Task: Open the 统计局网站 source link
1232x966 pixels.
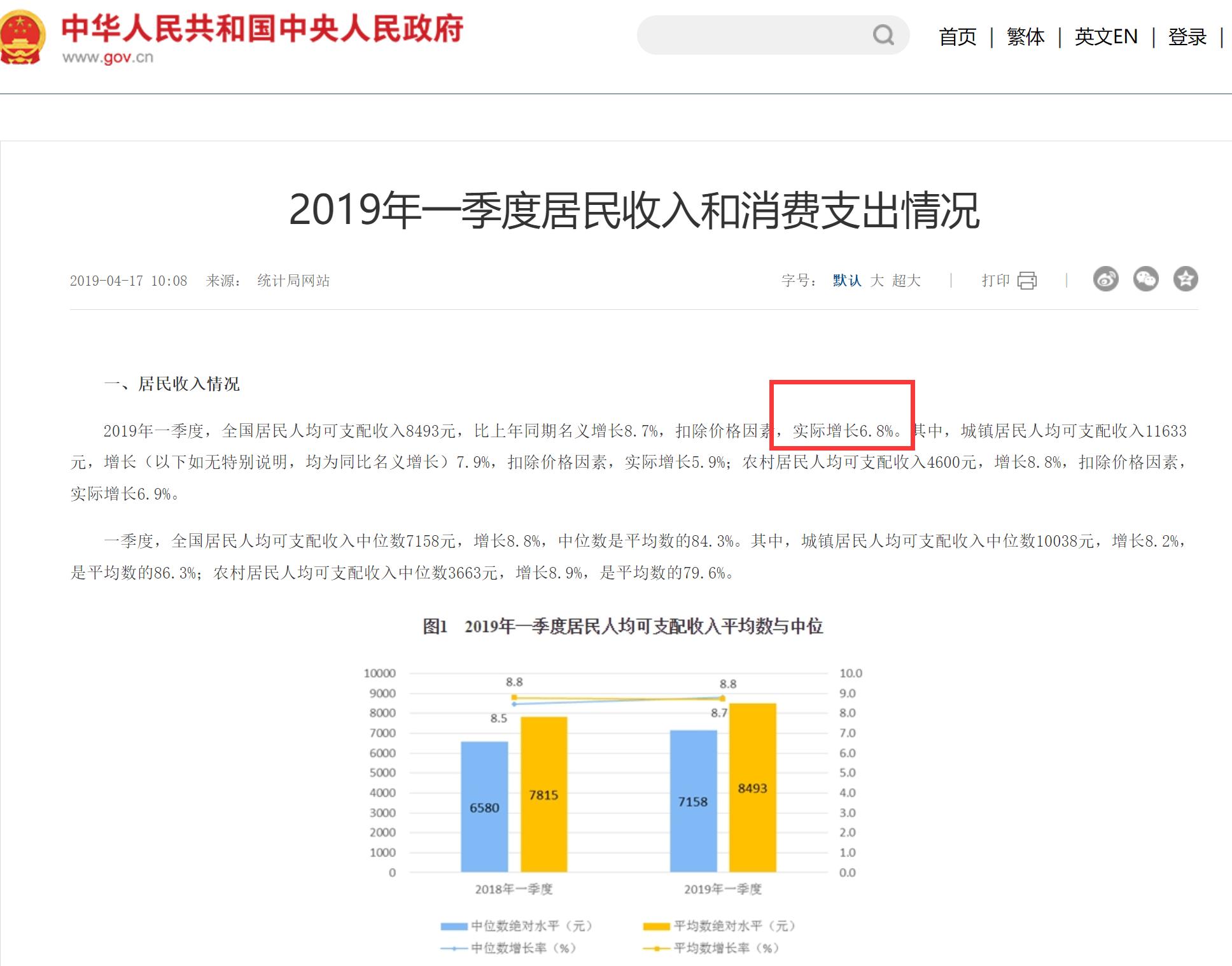Action: click(x=293, y=280)
